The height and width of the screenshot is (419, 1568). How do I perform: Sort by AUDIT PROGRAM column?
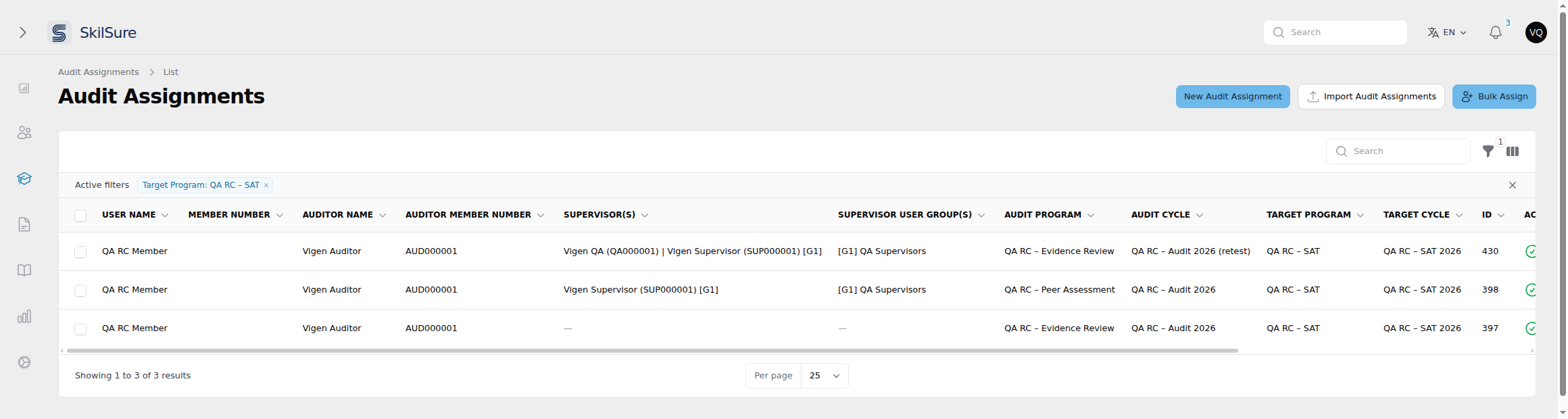pos(1049,215)
